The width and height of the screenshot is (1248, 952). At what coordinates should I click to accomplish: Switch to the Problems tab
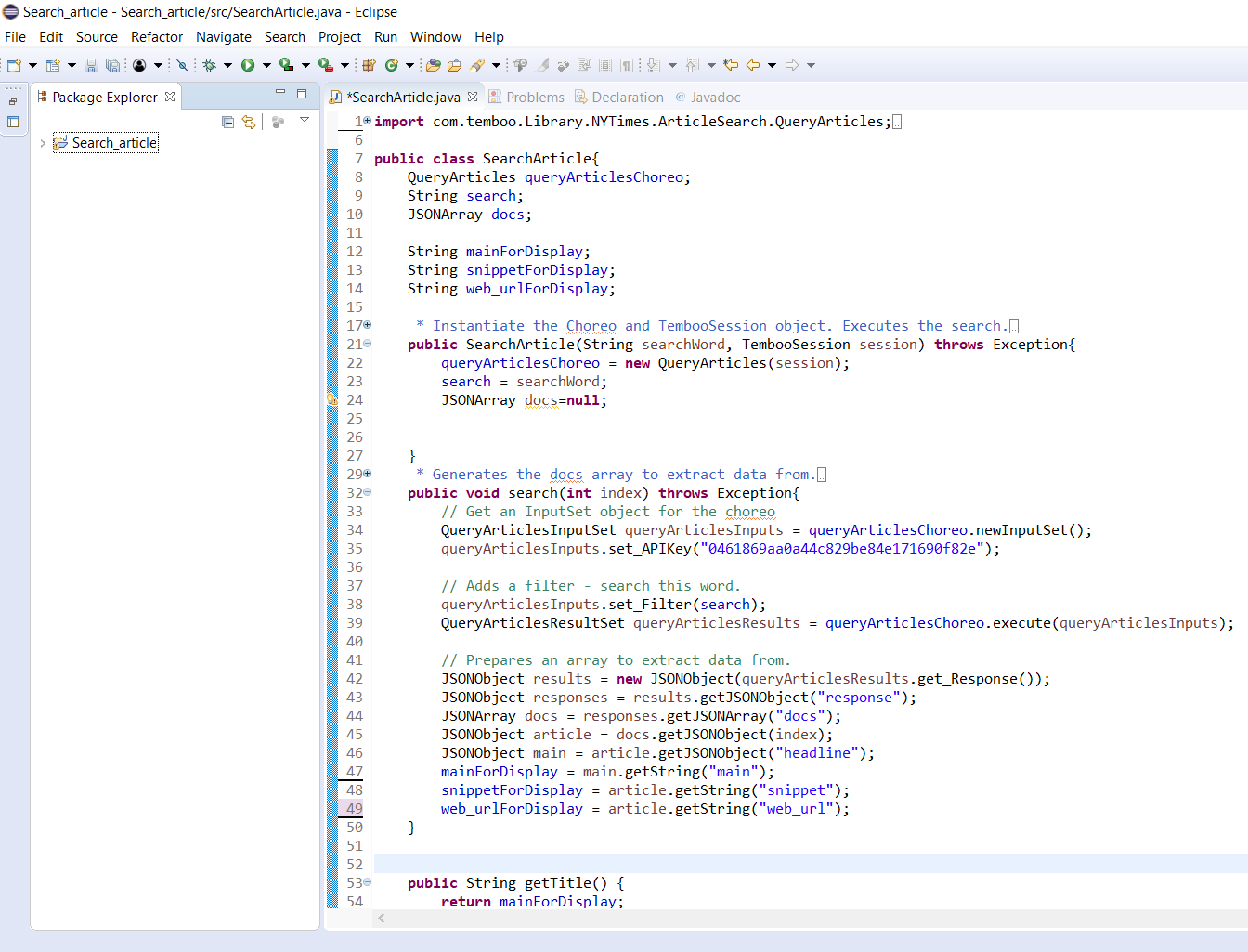tap(526, 97)
